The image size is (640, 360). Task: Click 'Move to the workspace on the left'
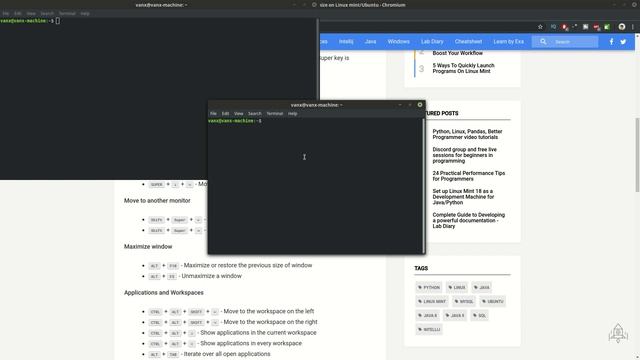pos(269,311)
